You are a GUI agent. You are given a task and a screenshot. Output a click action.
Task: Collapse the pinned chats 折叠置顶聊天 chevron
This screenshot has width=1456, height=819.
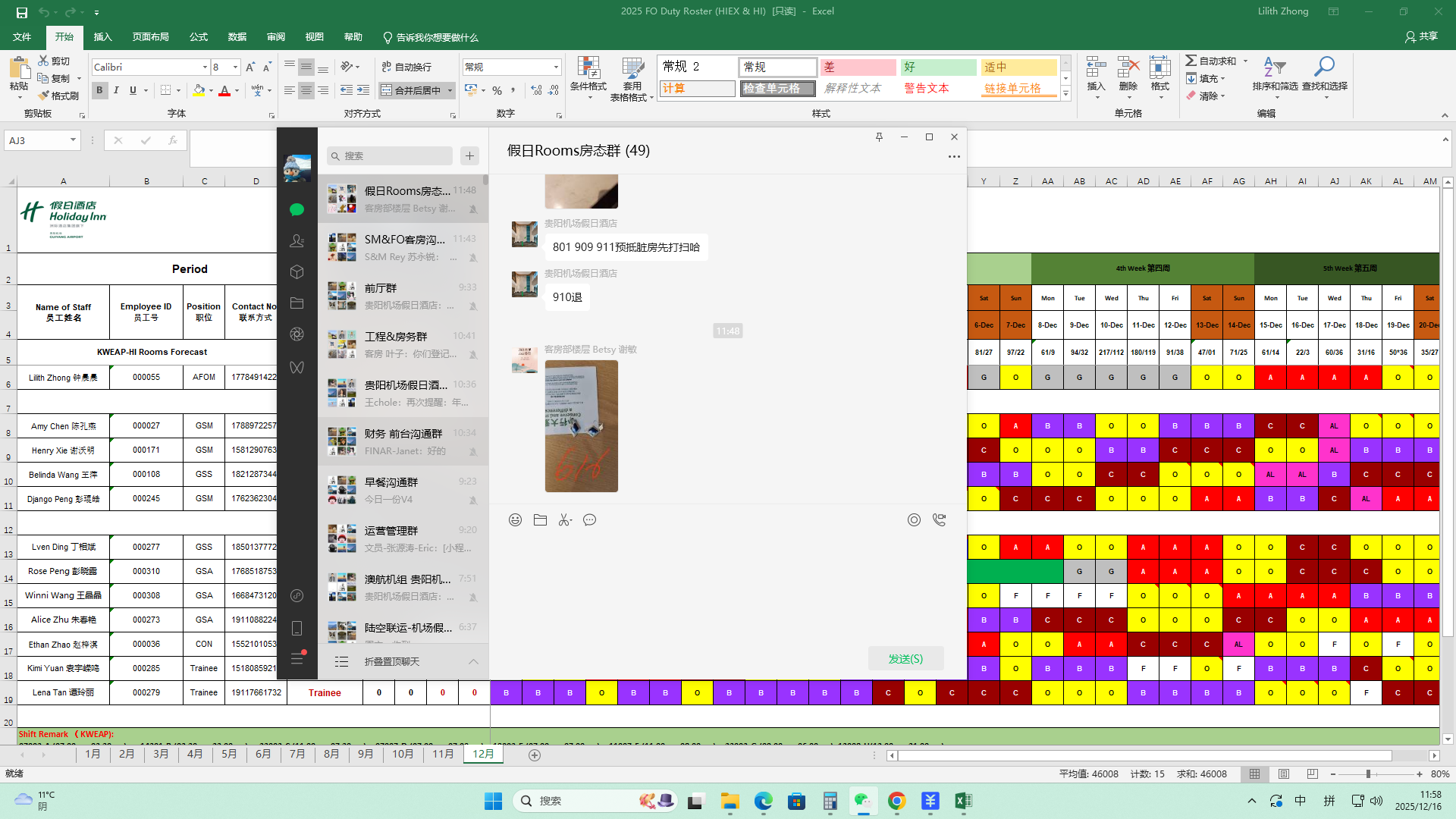[473, 662]
